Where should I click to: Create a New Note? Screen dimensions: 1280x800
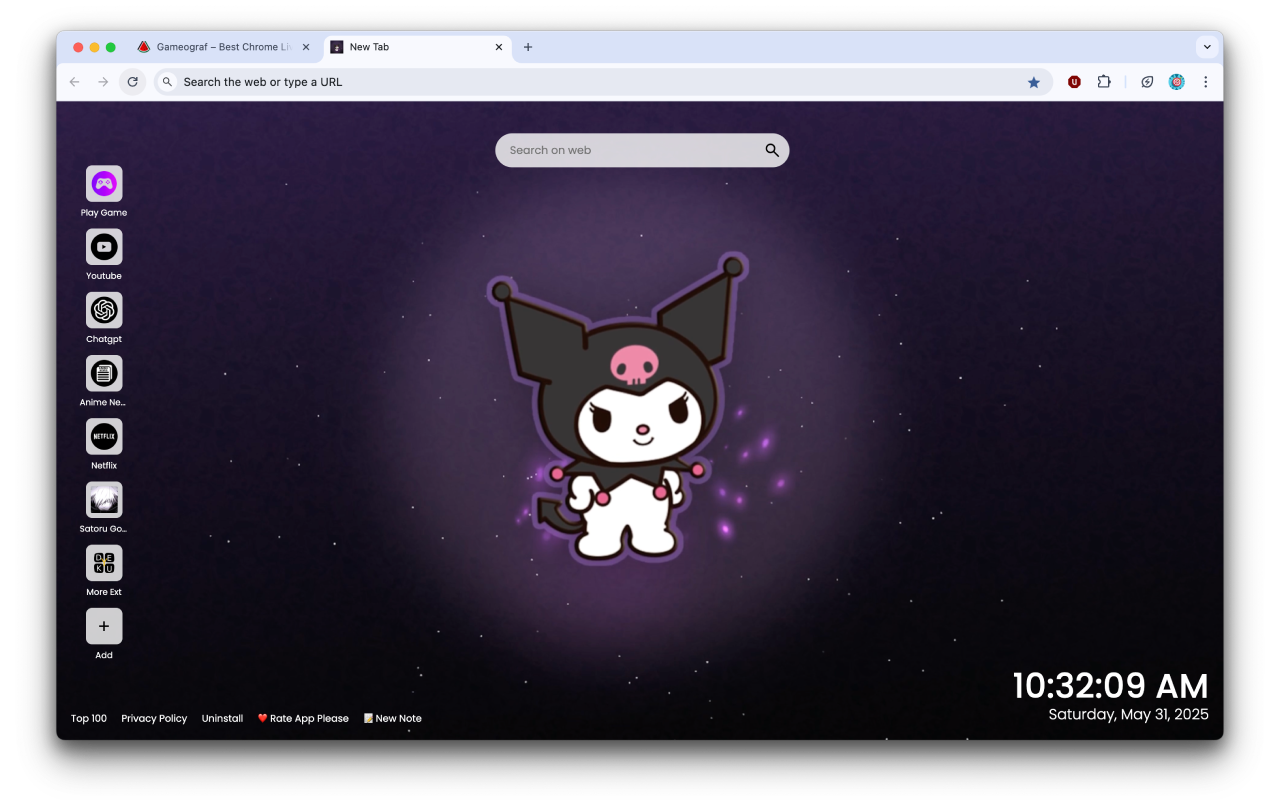[x=392, y=718]
